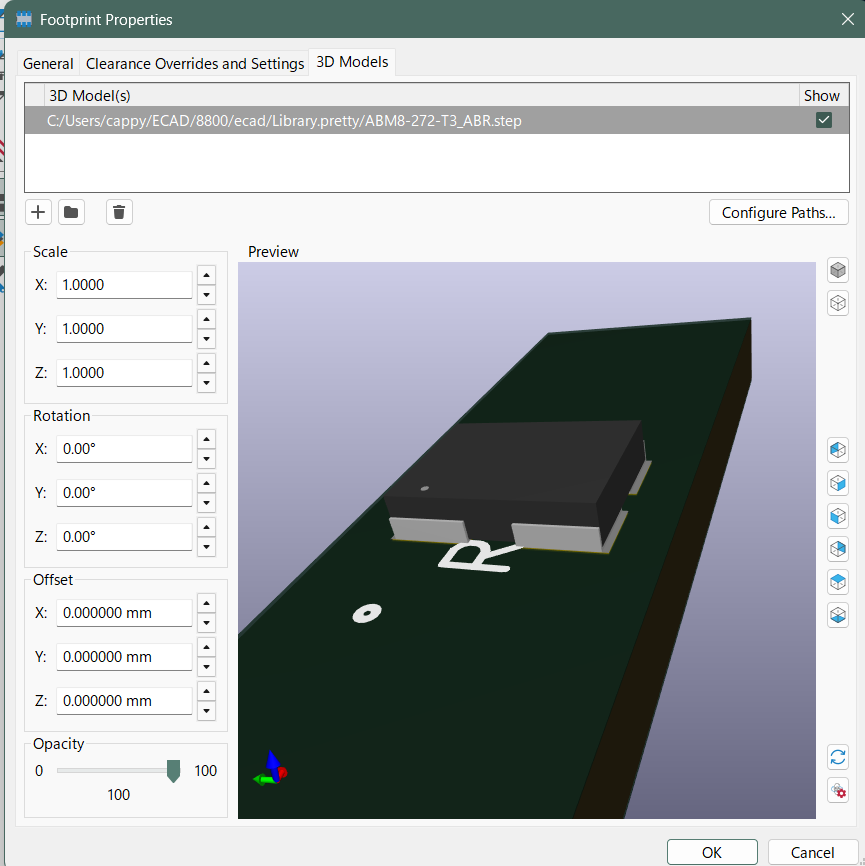Viewport: 865px width, 866px height.
Task: Click the solid gray cube icon beside the preview
Action: (838, 270)
